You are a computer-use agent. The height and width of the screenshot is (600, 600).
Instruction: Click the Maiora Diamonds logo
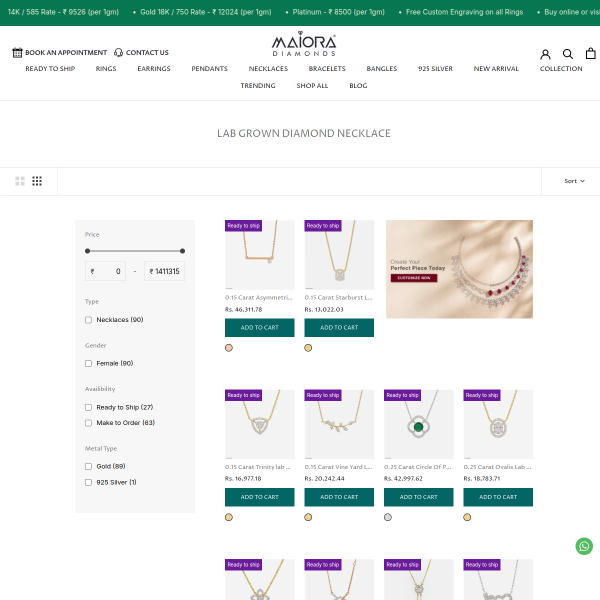click(x=304, y=44)
